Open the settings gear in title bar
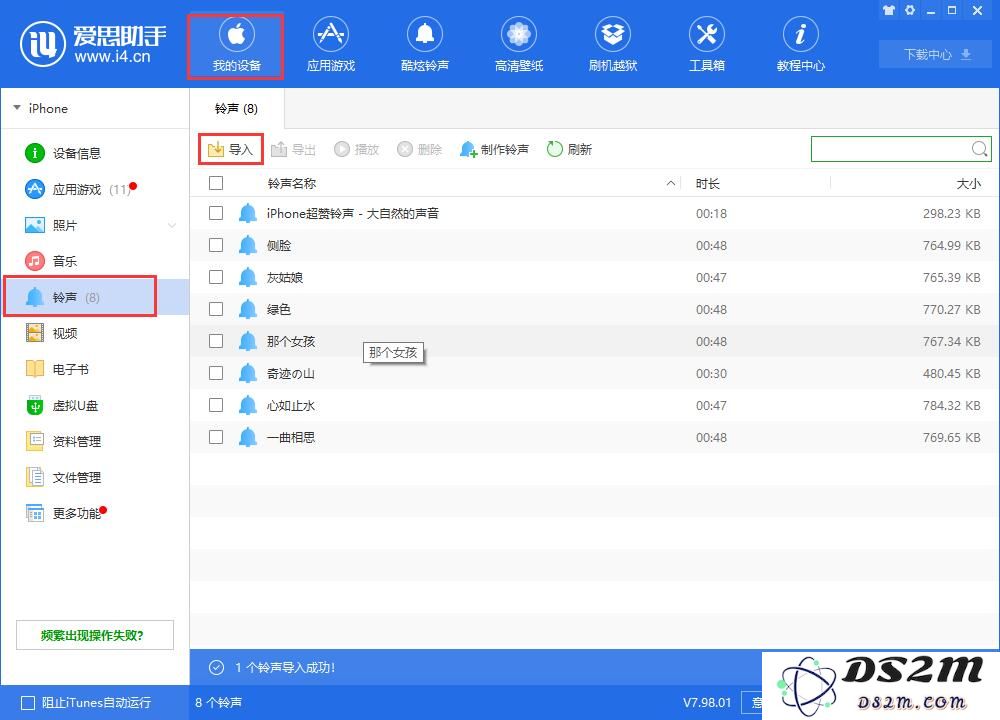The height and width of the screenshot is (720, 1000). pyautogui.click(x=909, y=10)
